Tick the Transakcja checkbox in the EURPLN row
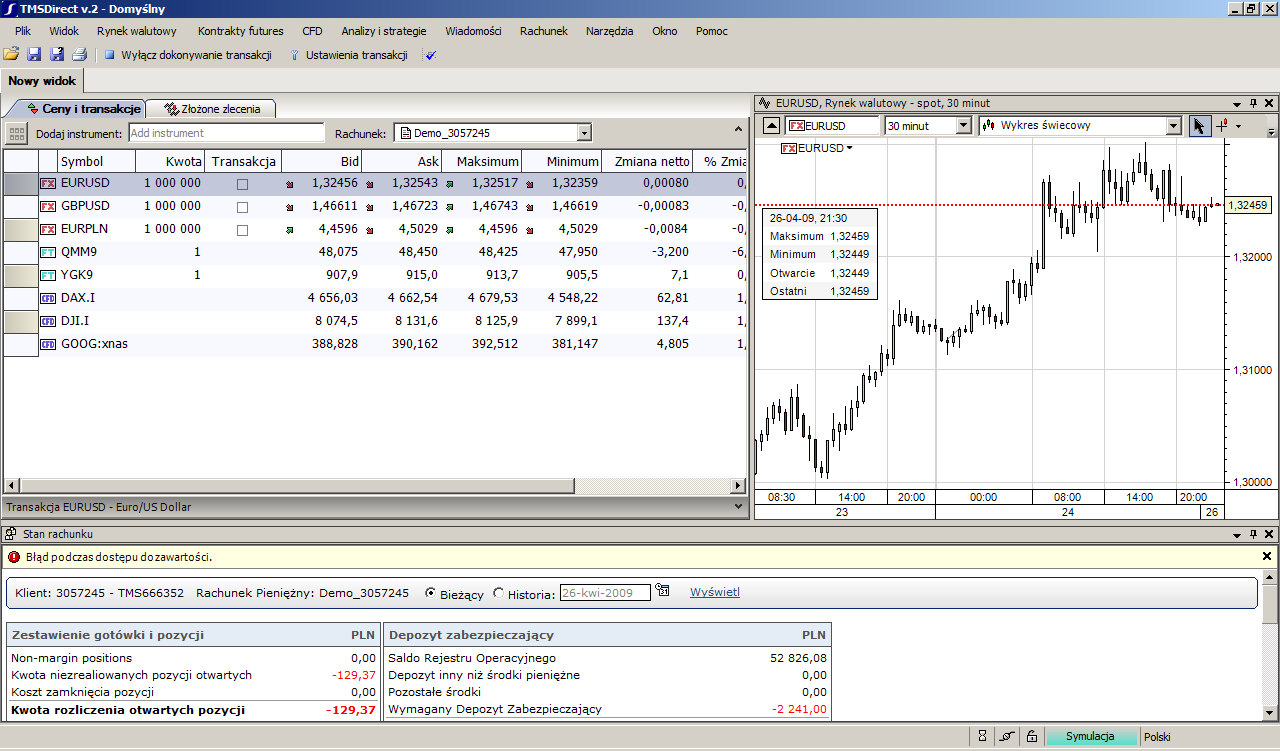 [x=242, y=230]
